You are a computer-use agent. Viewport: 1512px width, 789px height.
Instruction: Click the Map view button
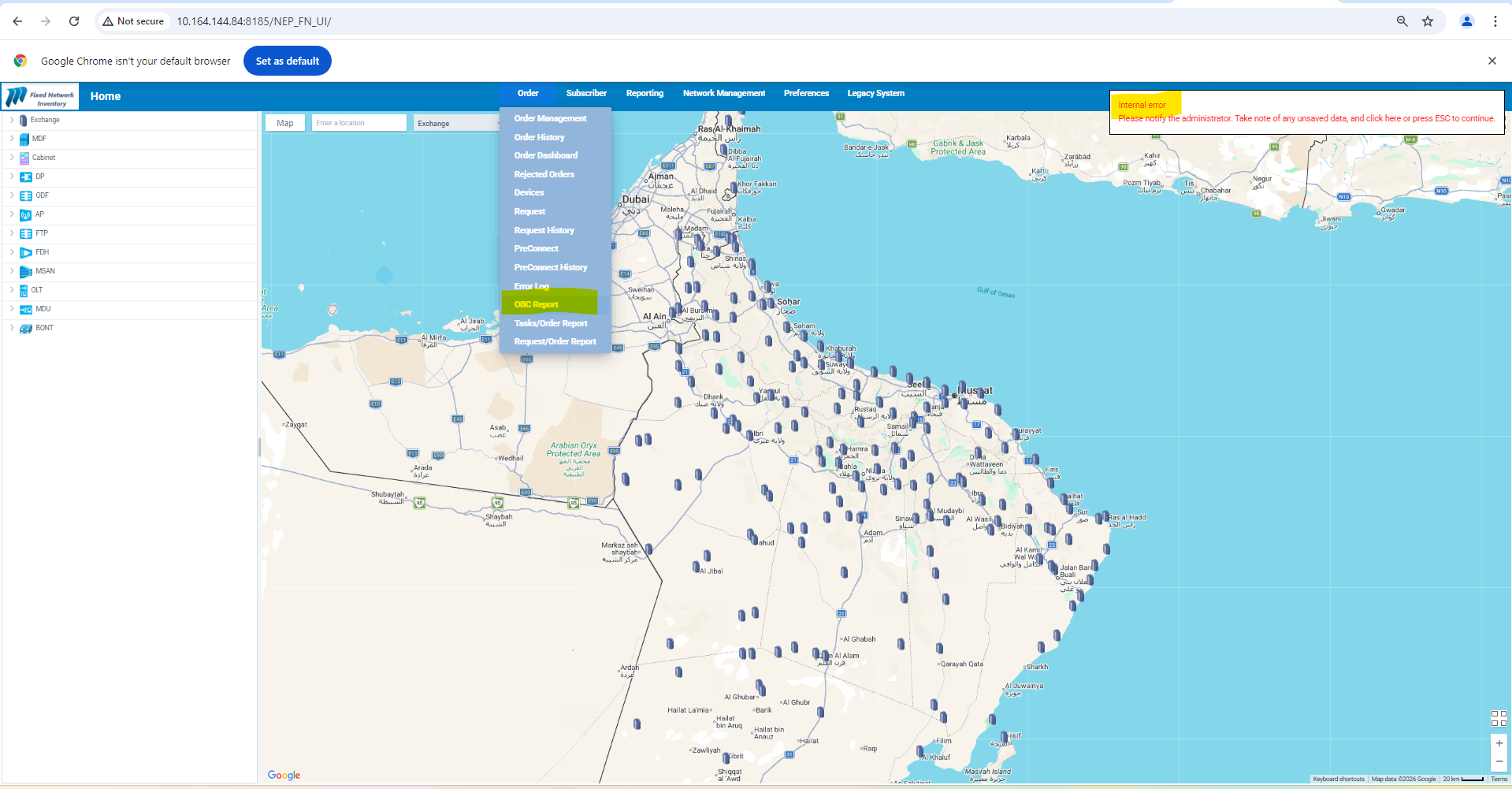(x=285, y=123)
